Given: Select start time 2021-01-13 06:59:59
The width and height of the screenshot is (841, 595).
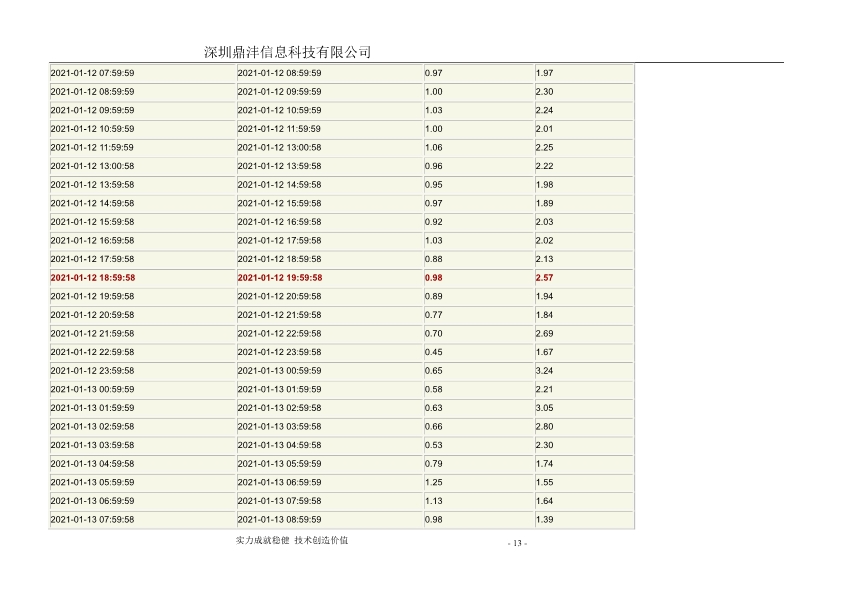Looking at the screenshot, I should [x=92, y=501].
